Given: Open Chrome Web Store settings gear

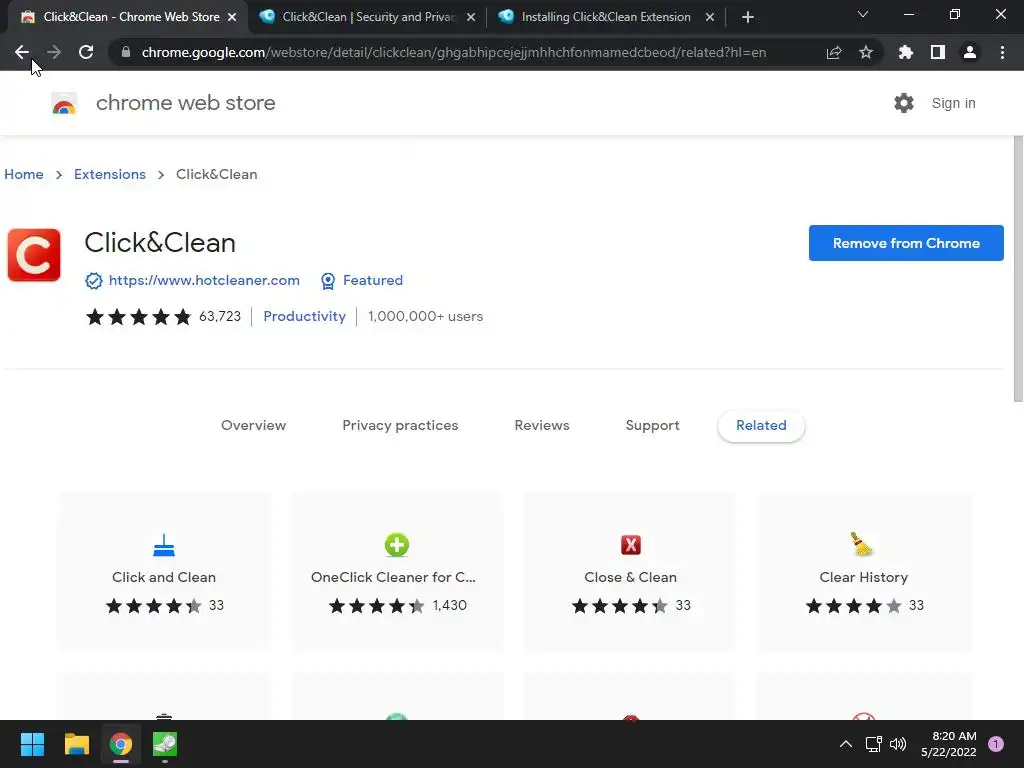Looking at the screenshot, I should (904, 103).
